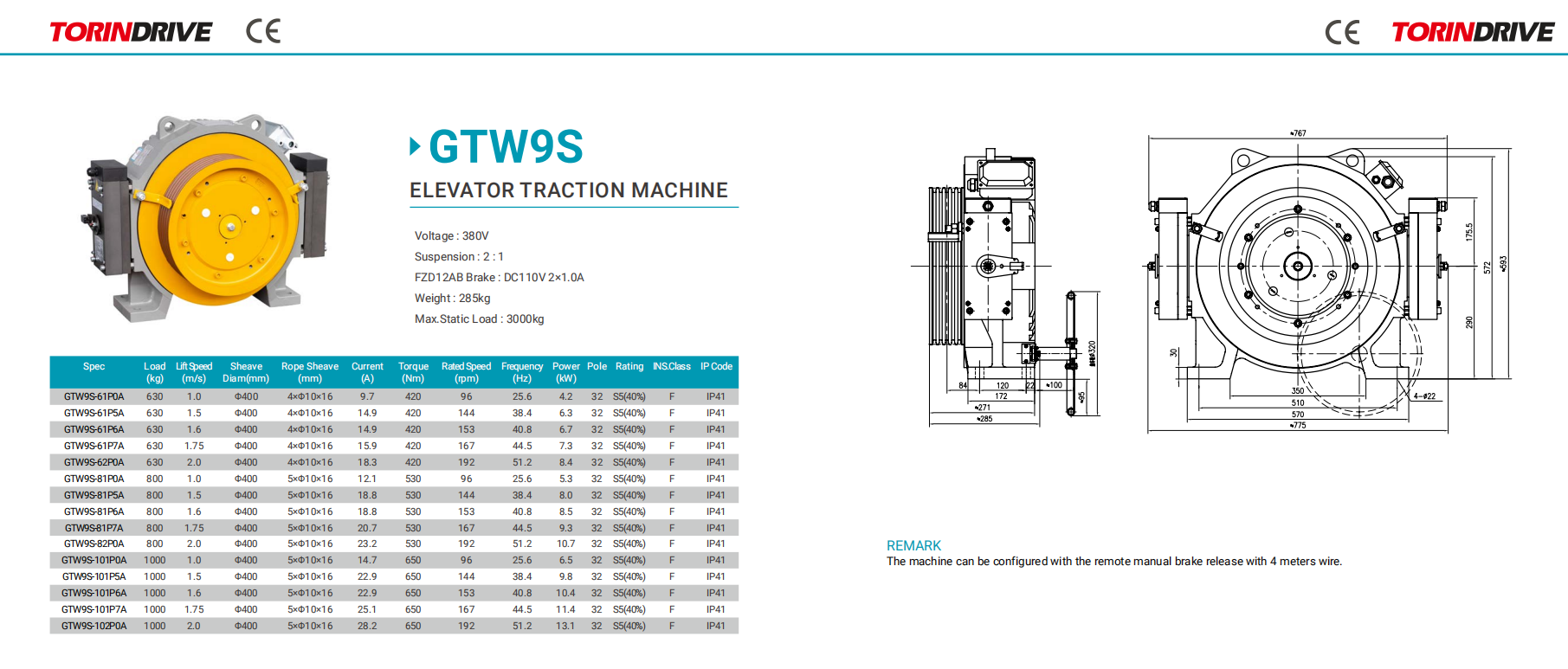
Task: Select model GTW9S-81P5A in the Spec column
Action: pos(94,495)
